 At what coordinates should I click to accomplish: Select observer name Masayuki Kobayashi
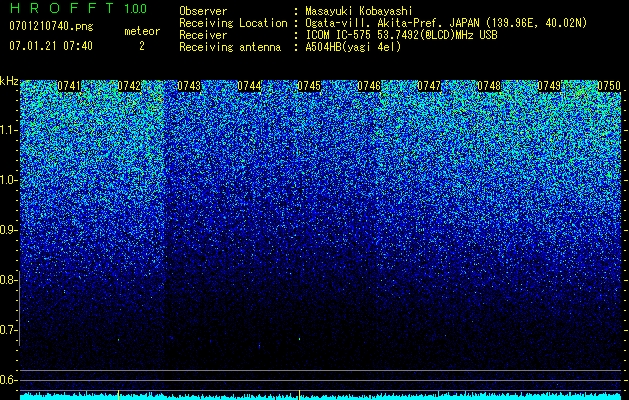click(359, 12)
